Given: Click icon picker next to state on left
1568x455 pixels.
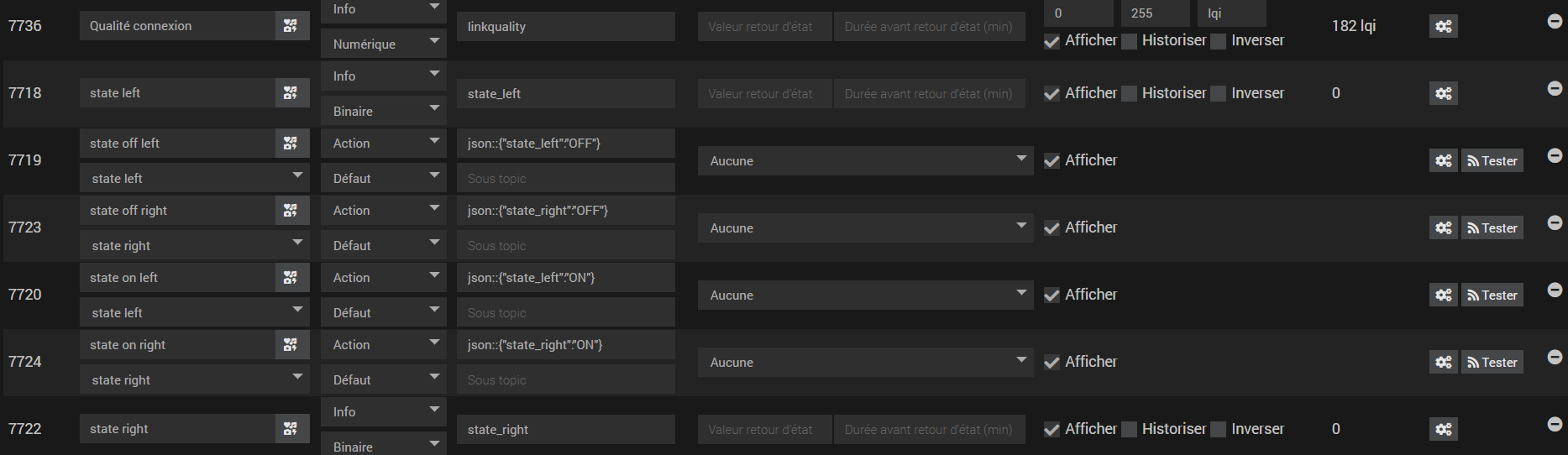Looking at the screenshot, I should click(x=291, y=278).
